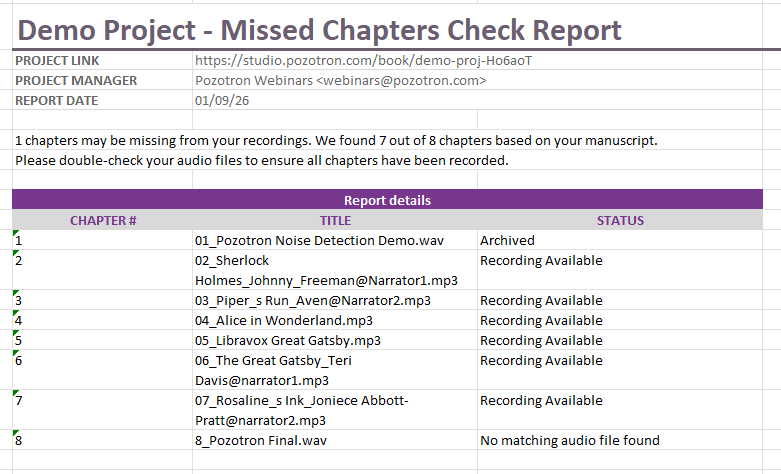Screen dimensions: 781x474
Task: Select the missing chapters summary sentence
Action: point(336,140)
